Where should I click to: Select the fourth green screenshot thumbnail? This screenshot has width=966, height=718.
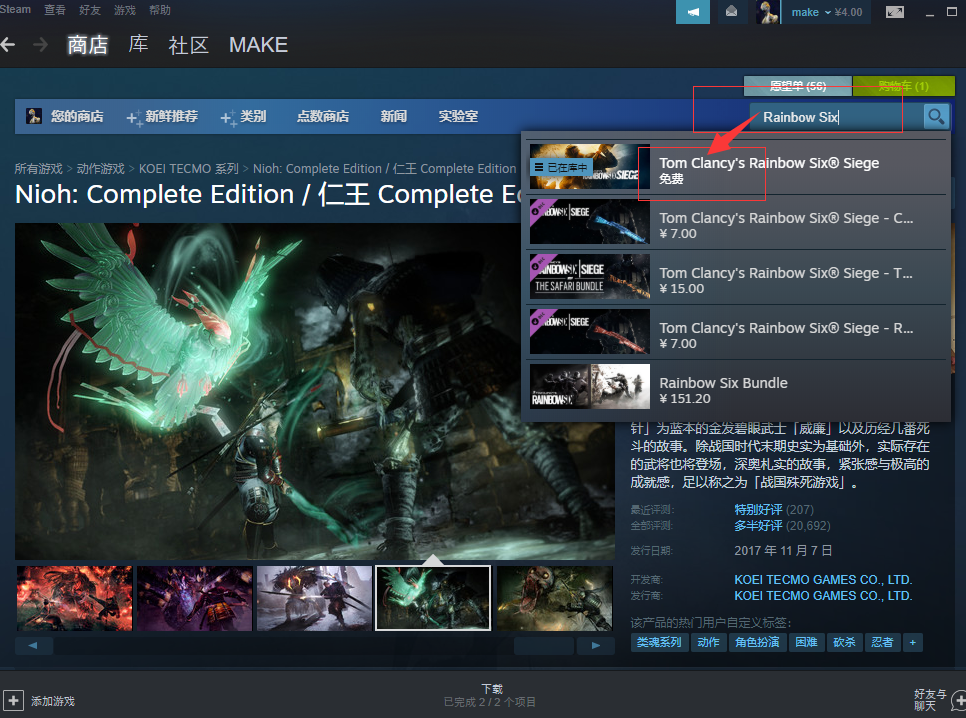pos(432,598)
